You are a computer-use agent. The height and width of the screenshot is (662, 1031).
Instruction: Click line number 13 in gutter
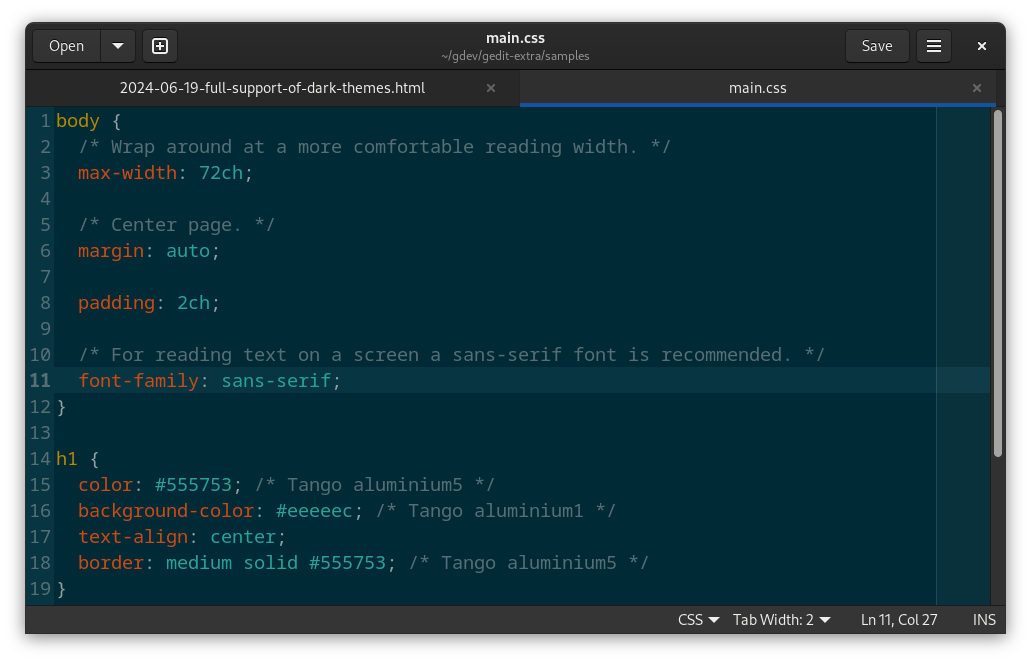[40, 433]
